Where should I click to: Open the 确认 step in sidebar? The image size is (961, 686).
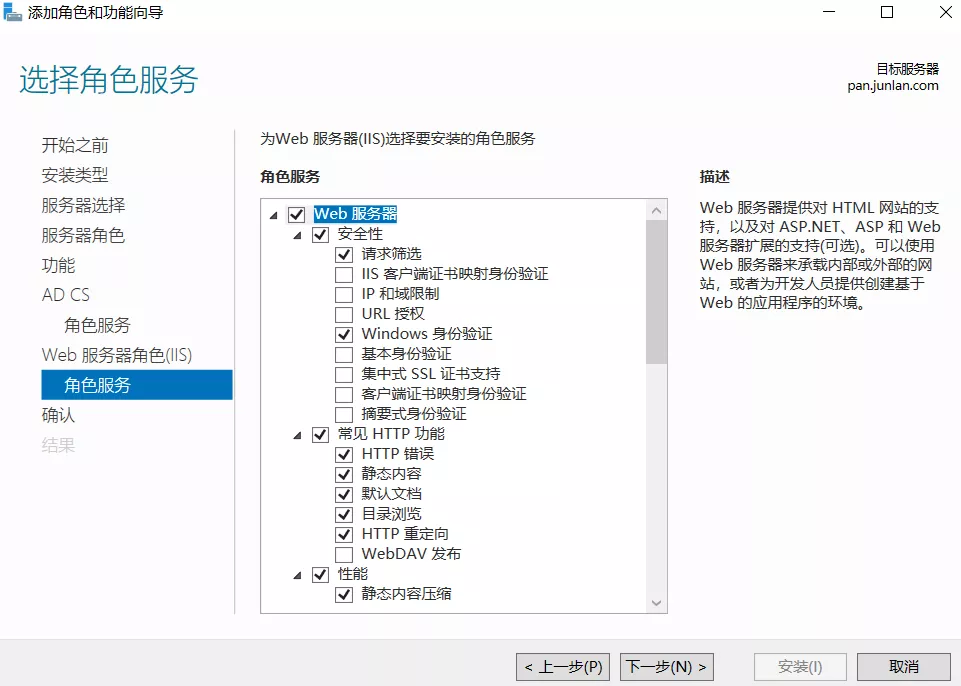tap(58, 415)
